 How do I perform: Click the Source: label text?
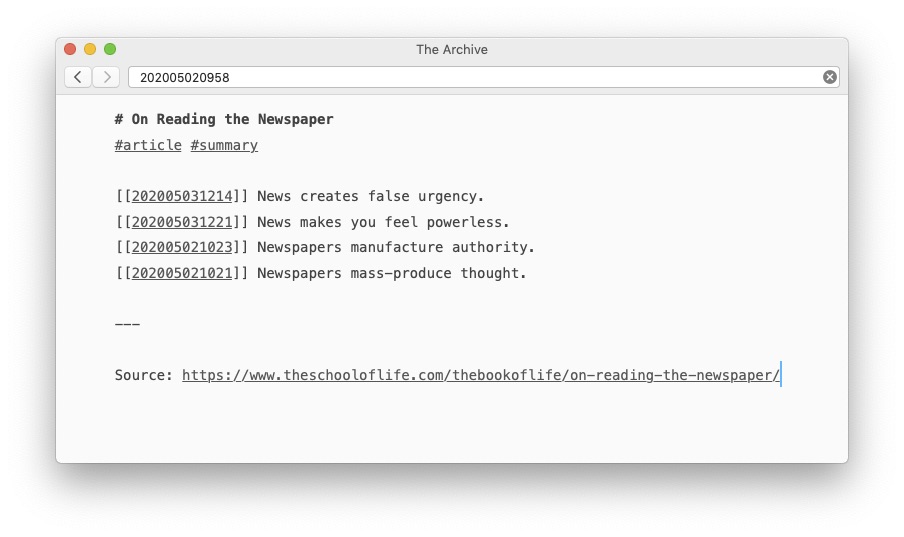[x=144, y=375]
